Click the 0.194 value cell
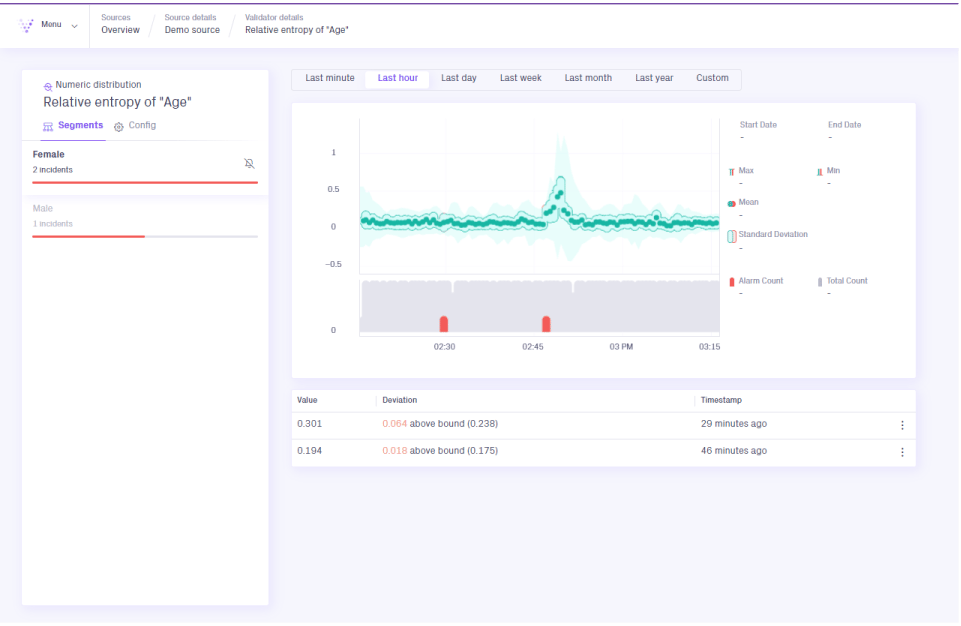The height and width of the screenshot is (626, 961). pos(310,451)
